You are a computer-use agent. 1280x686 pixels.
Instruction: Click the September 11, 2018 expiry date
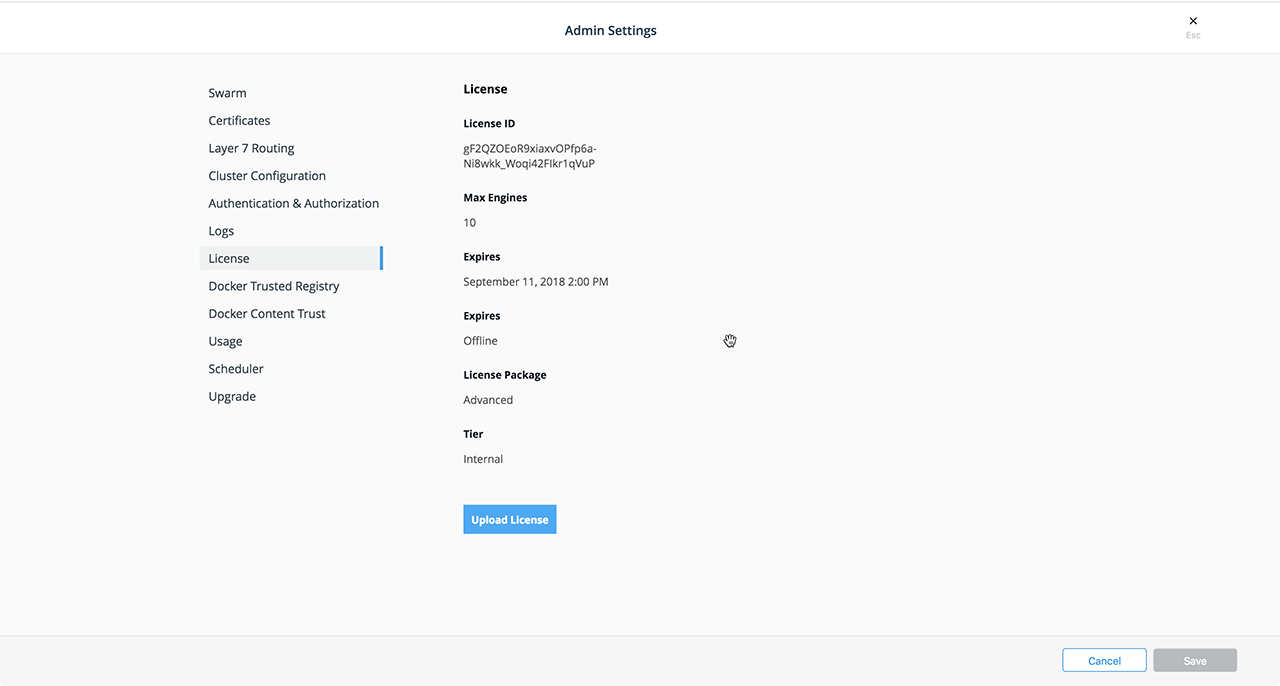535,282
